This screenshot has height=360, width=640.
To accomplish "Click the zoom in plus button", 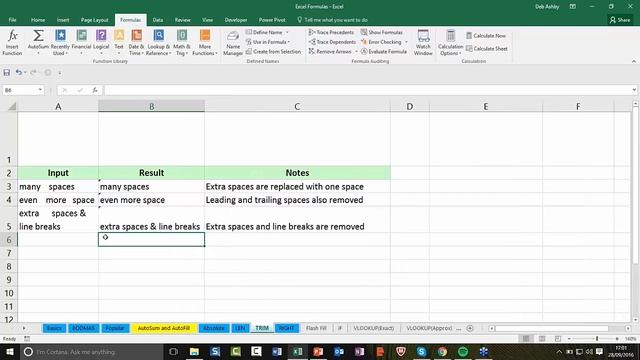I will pyautogui.click(x=617, y=339).
